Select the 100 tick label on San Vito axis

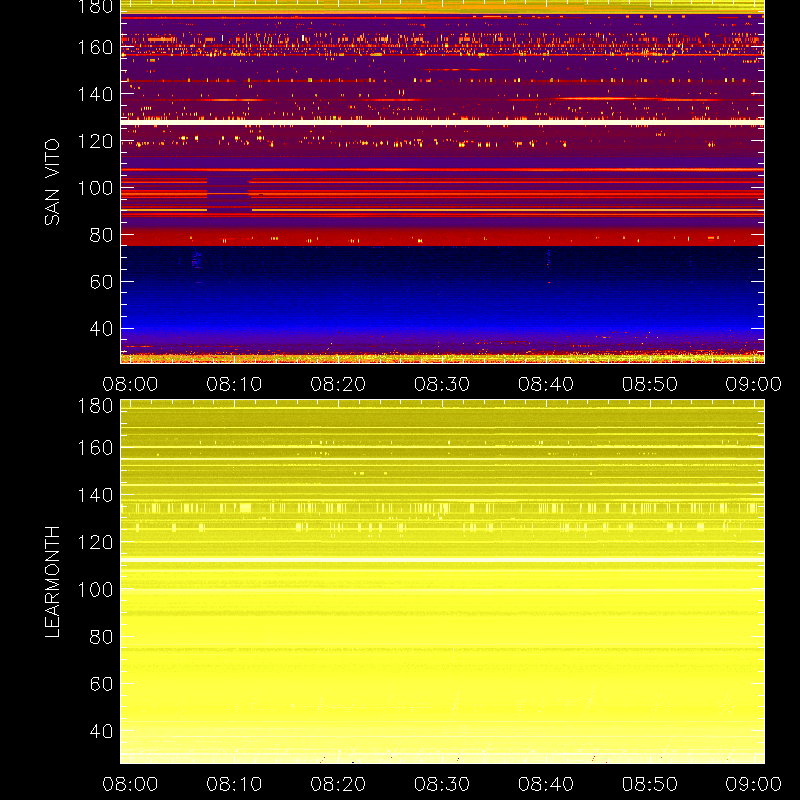[x=95, y=188]
